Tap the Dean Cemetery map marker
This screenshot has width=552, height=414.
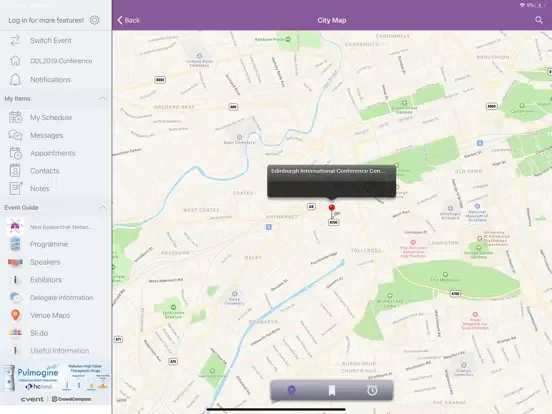point(239,137)
